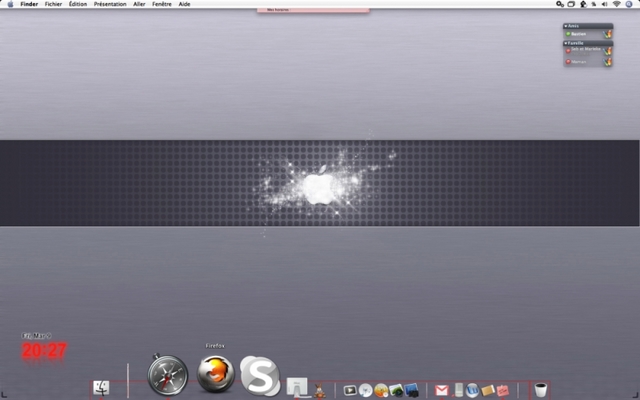The width and height of the screenshot is (640, 400).
Task: Select contact Maman in buddy list
Action: pos(579,62)
